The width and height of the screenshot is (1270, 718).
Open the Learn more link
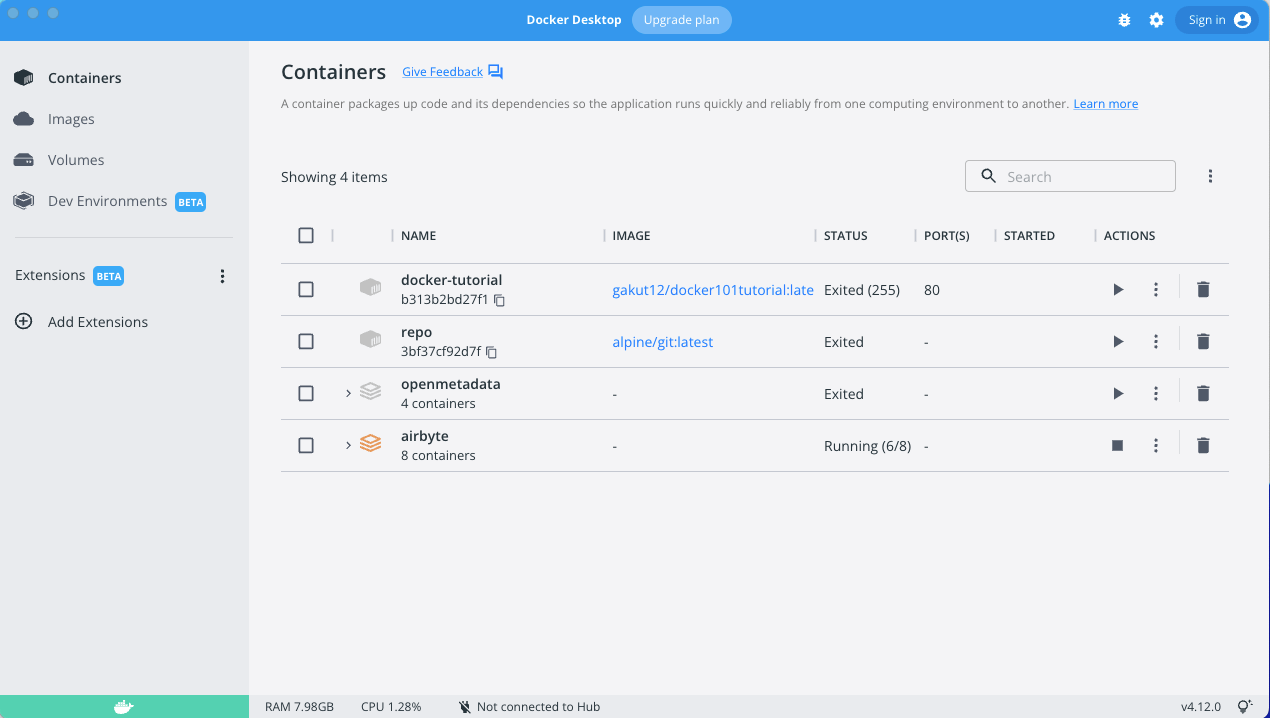1106,104
